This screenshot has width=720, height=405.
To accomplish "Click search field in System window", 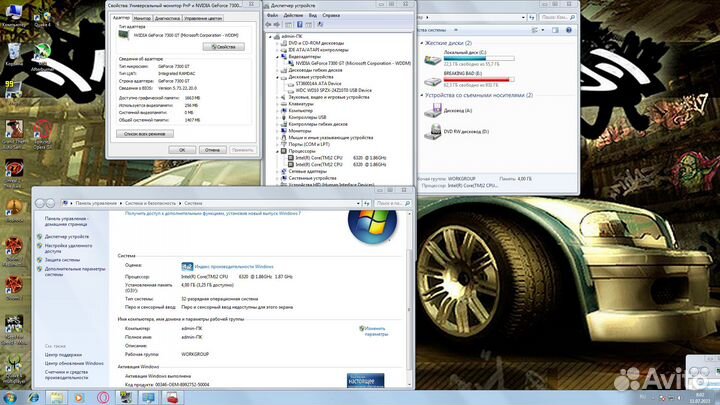I will pyautogui.click(x=393, y=203).
